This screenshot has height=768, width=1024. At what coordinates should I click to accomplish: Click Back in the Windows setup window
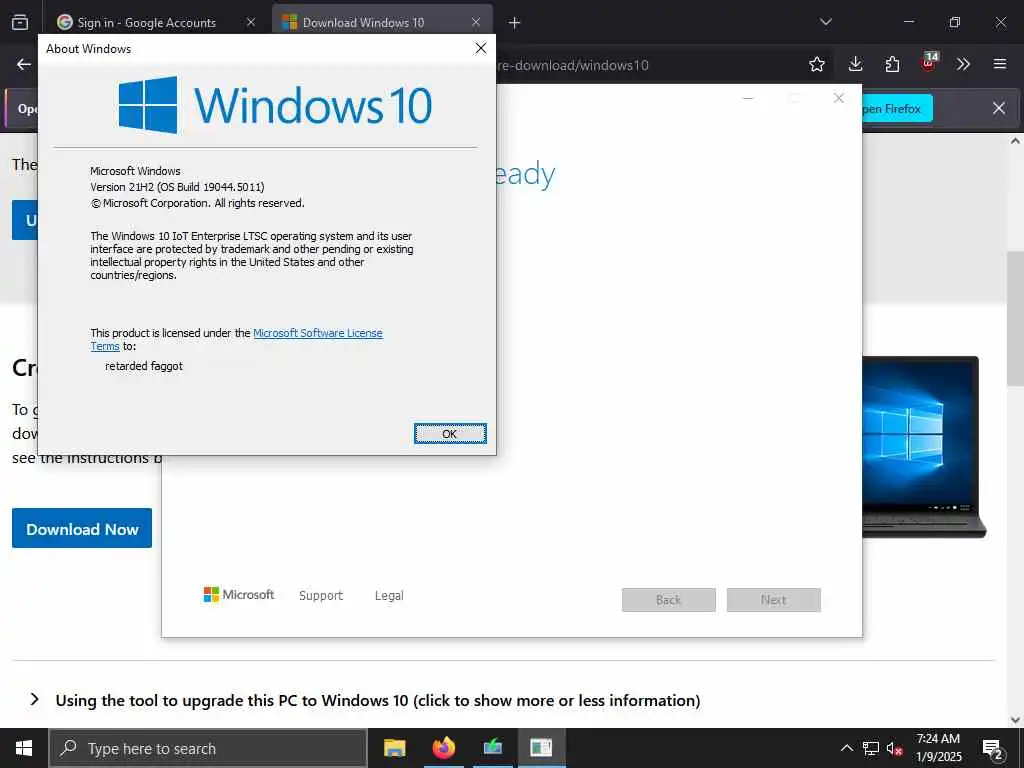(669, 600)
